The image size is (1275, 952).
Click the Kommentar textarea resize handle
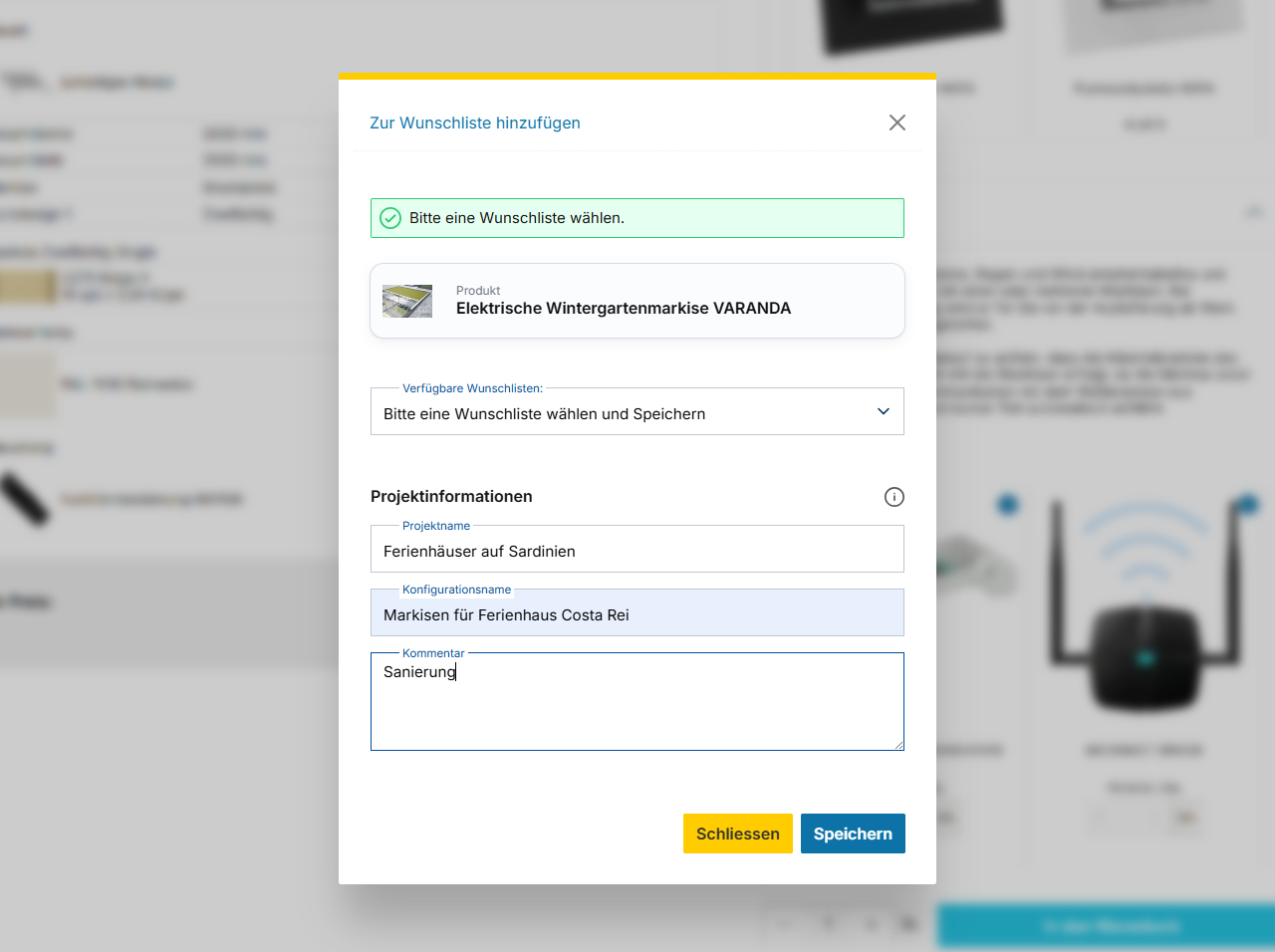(898, 745)
